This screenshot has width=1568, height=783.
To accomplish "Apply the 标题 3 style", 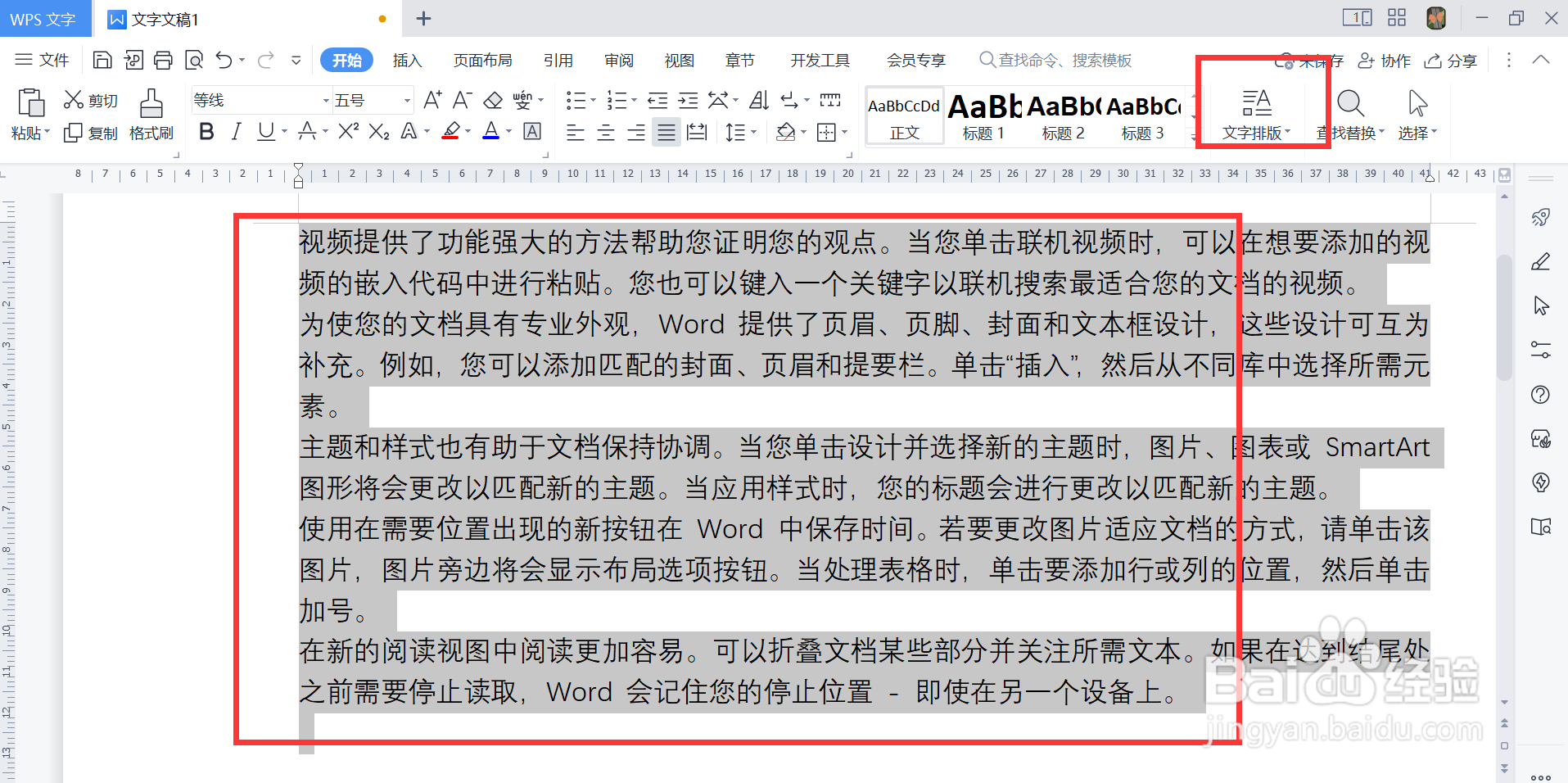I will point(1143,116).
